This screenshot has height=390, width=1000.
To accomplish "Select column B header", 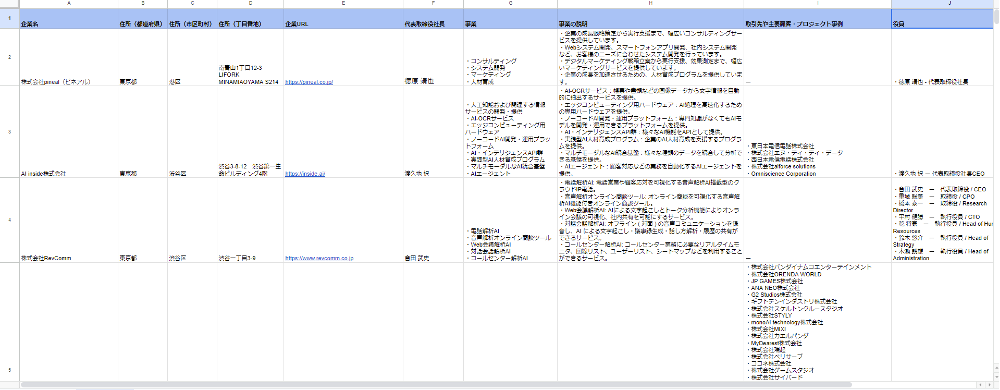I will tap(143, 4).
